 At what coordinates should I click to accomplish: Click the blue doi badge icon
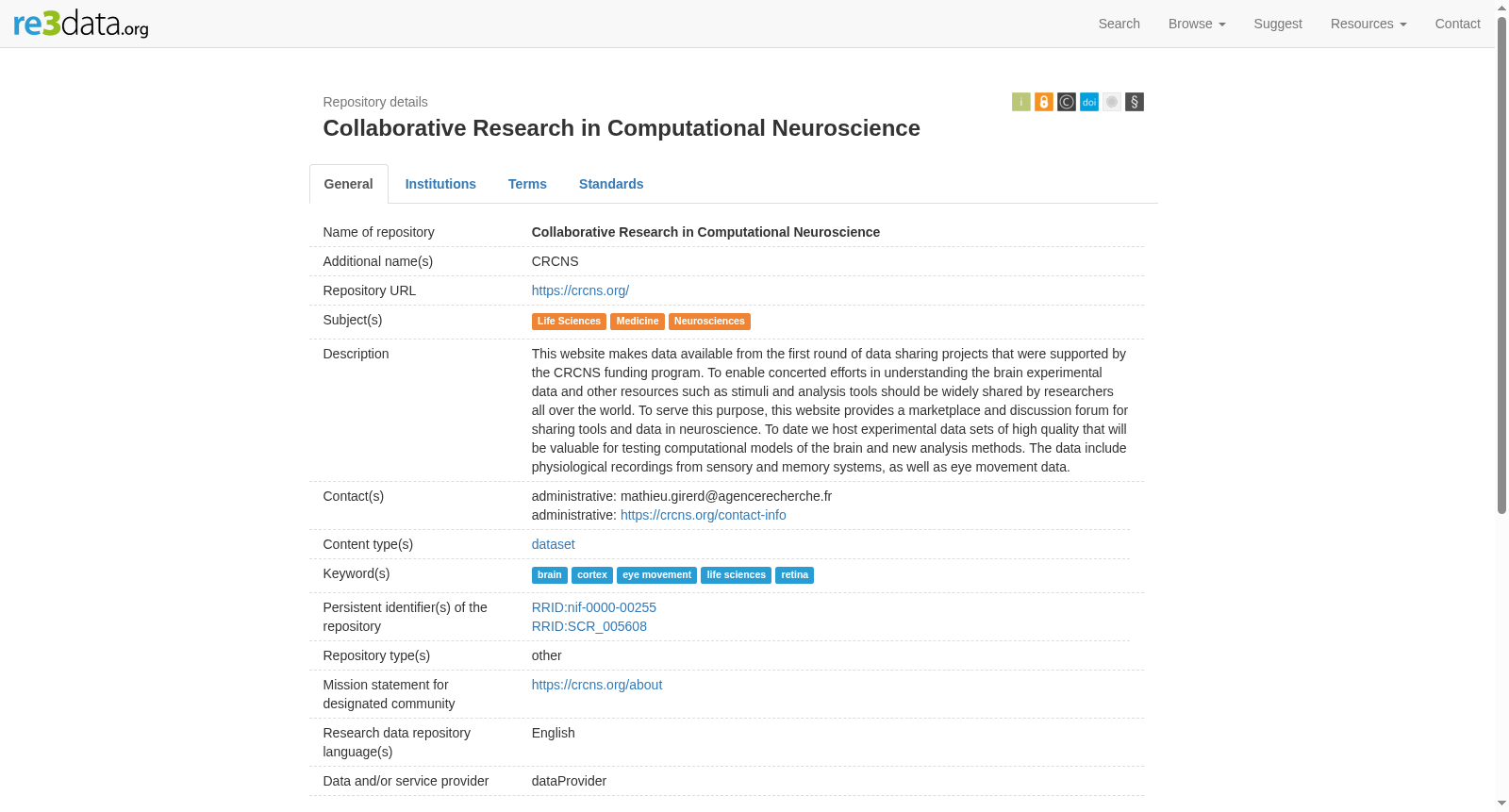tap(1088, 102)
